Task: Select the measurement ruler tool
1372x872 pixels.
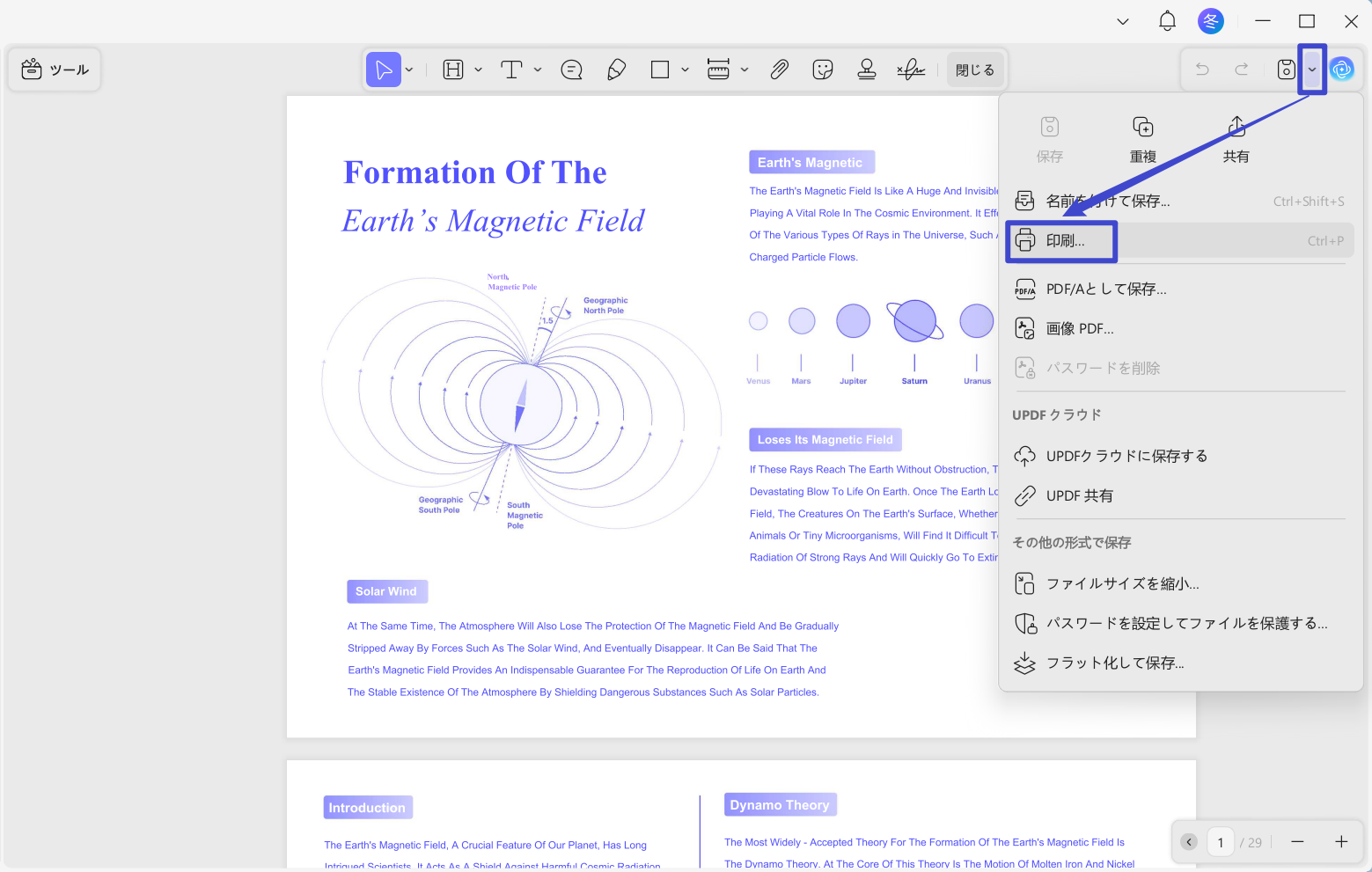Action: coord(718,70)
